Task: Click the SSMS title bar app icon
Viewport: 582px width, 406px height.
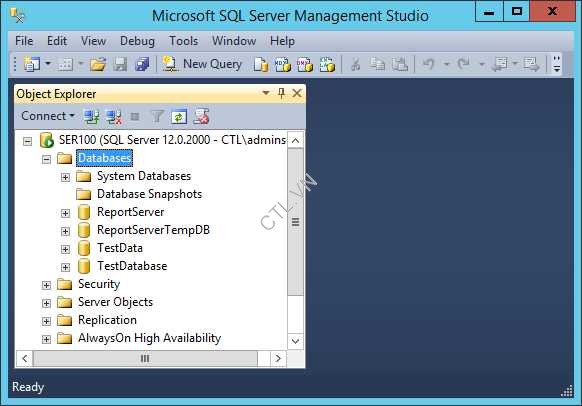Action: (17, 16)
